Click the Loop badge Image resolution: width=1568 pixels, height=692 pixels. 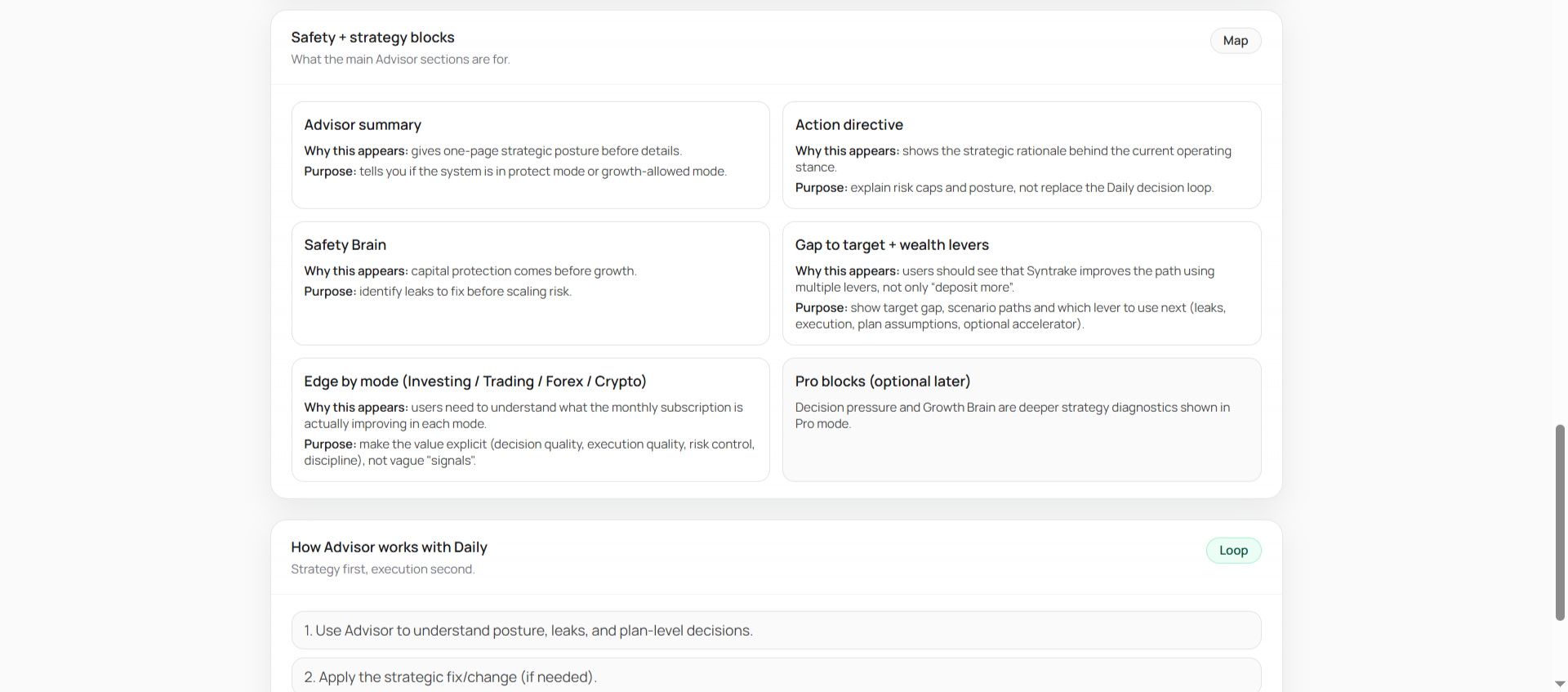tap(1233, 550)
